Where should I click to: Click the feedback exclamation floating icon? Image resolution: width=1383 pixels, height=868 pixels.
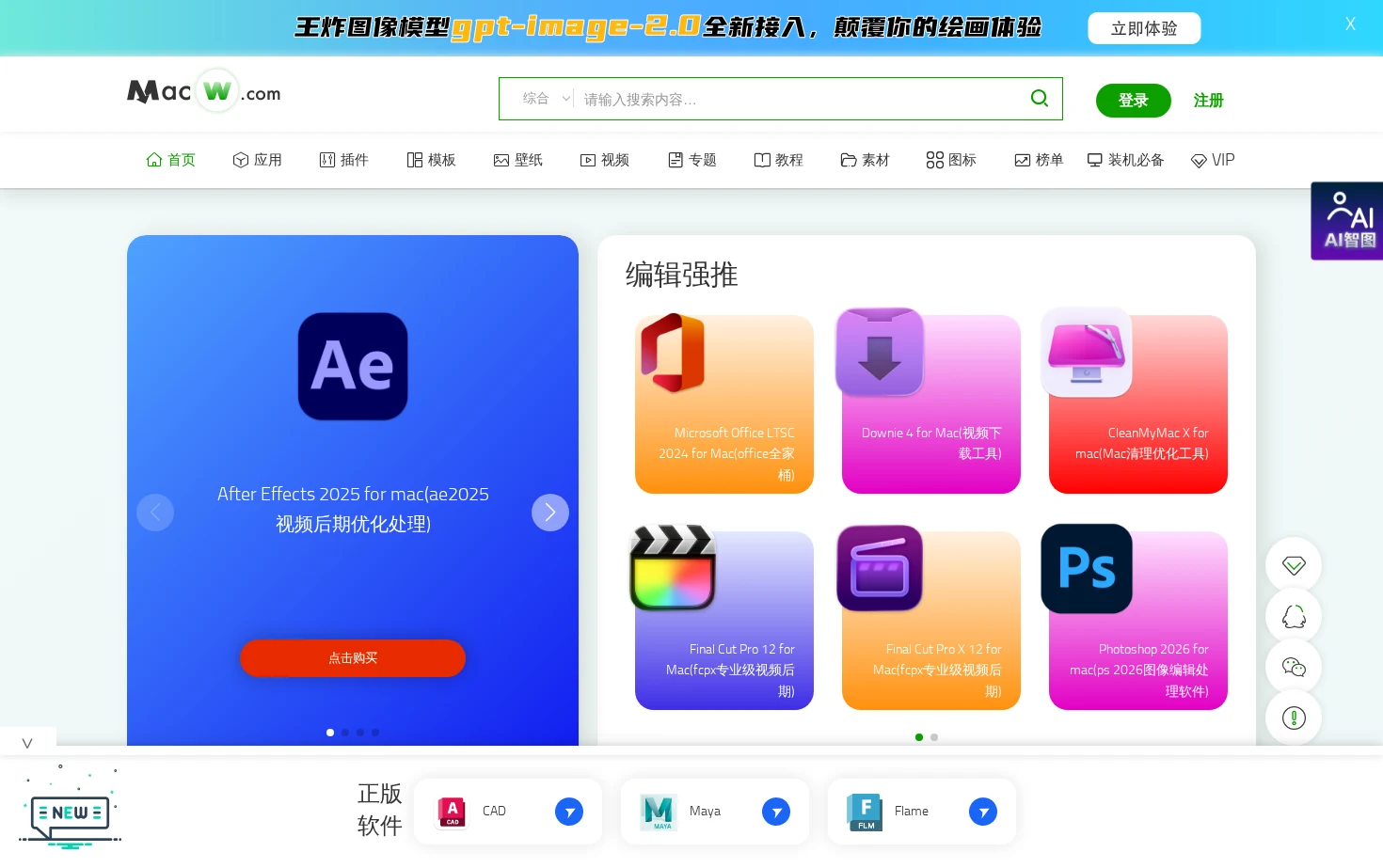click(1294, 718)
